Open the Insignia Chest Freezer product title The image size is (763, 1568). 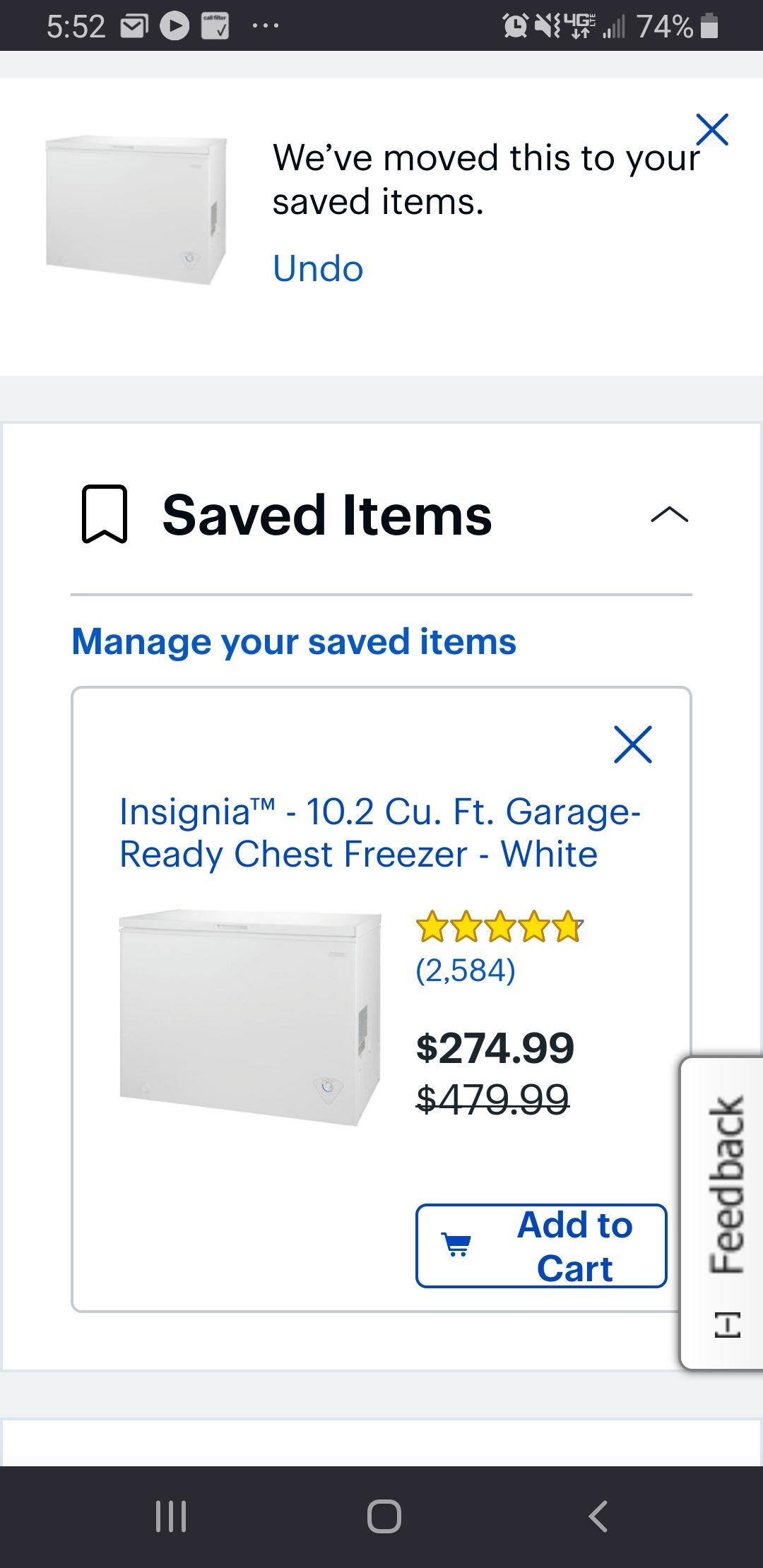pos(380,833)
